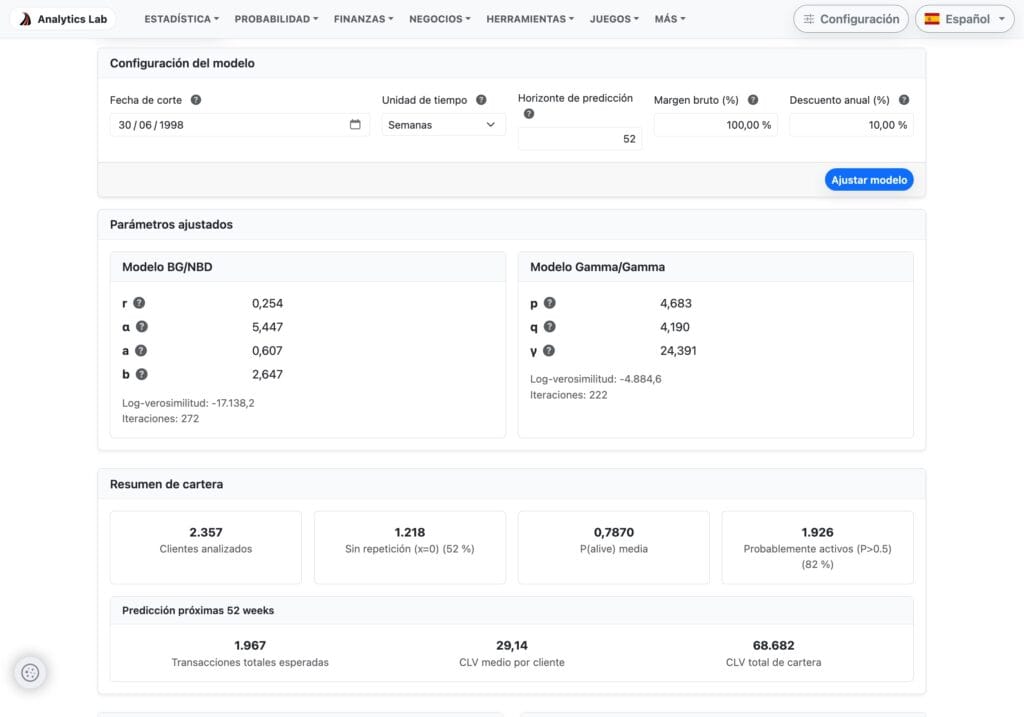
Task: Open the help icon next to Fecha de corte
Action: click(196, 100)
